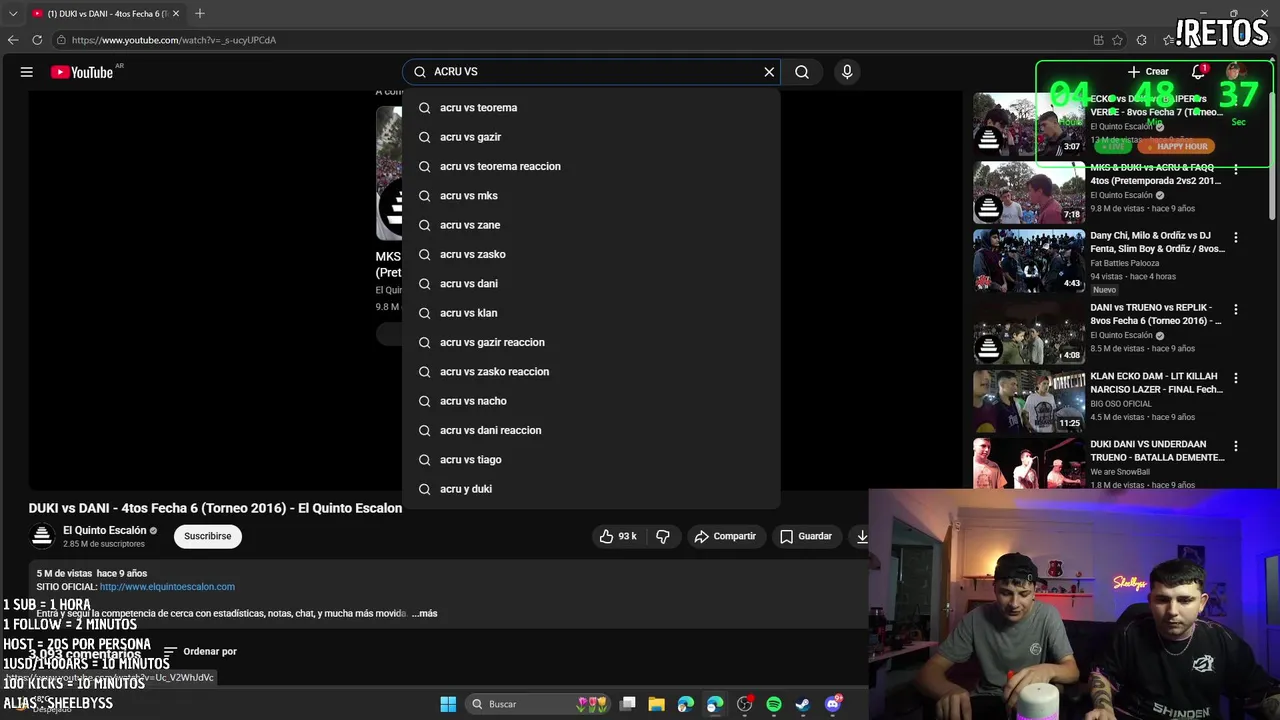
Task: Select the "acru vs nacho" suggestion
Action: pyautogui.click(x=591, y=401)
